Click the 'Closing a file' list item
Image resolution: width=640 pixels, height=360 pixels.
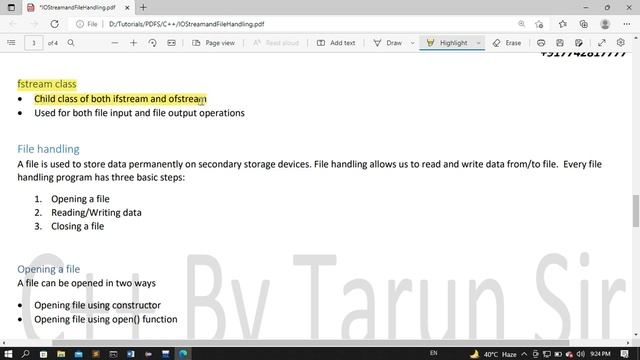coord(78,227)
